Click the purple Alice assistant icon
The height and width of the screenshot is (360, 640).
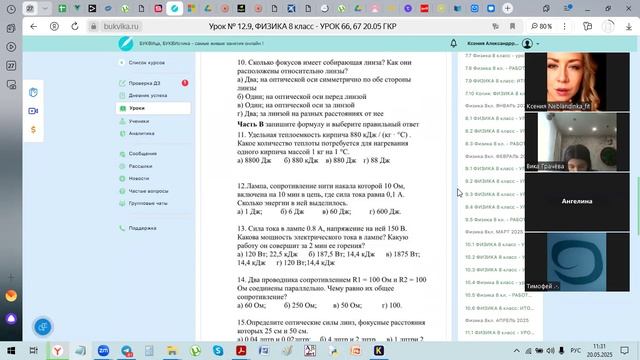11,318
